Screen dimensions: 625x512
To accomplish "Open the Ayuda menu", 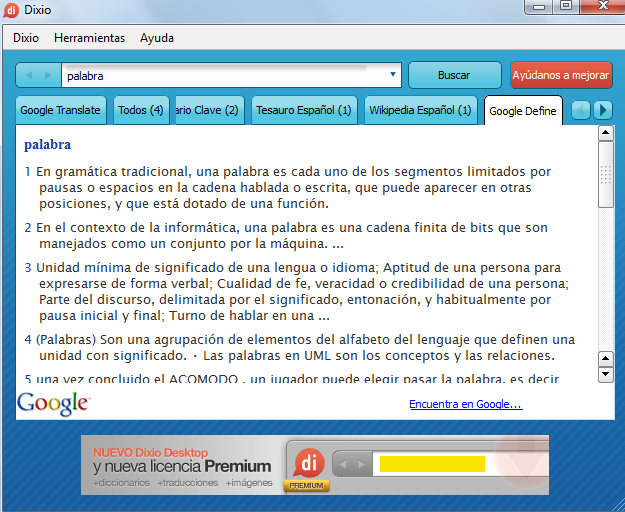I will pos(157,38).
